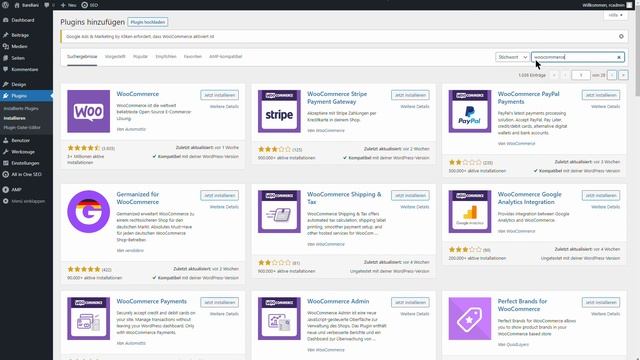Click the Stripe Payment Gateway plugin icon
The width and height of the screenshot is (640, 360).
279,111
